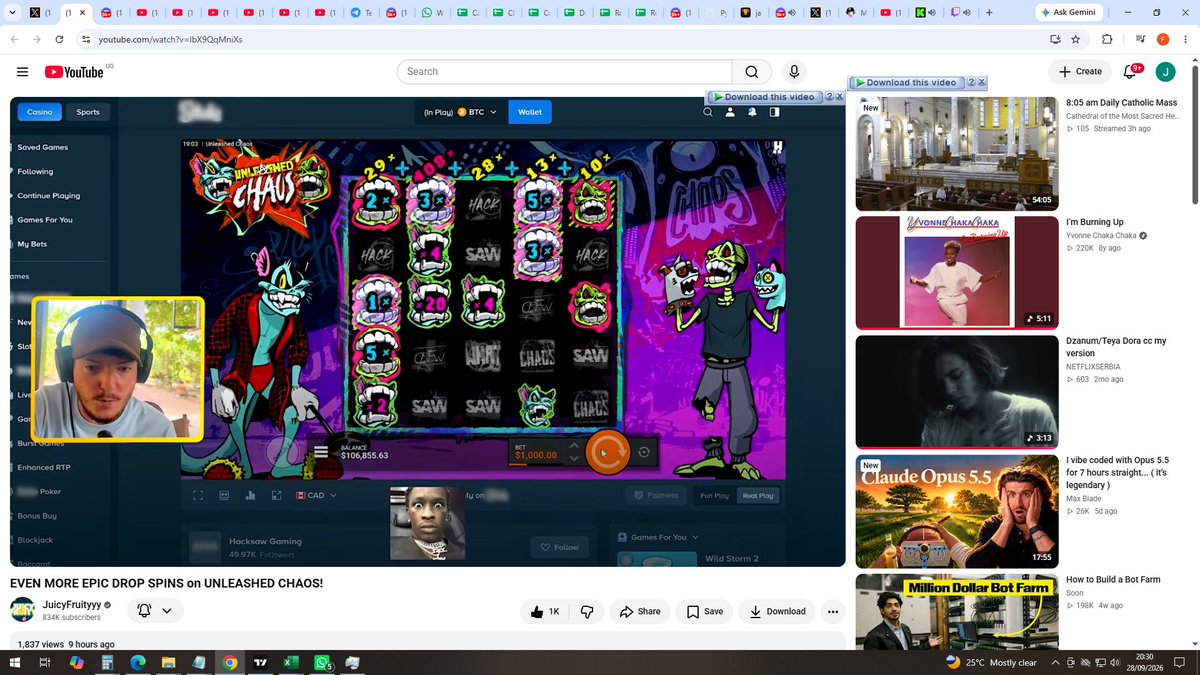Open the tab search chevron
The width and height of the screenshot is (1200, 675).
12,13
